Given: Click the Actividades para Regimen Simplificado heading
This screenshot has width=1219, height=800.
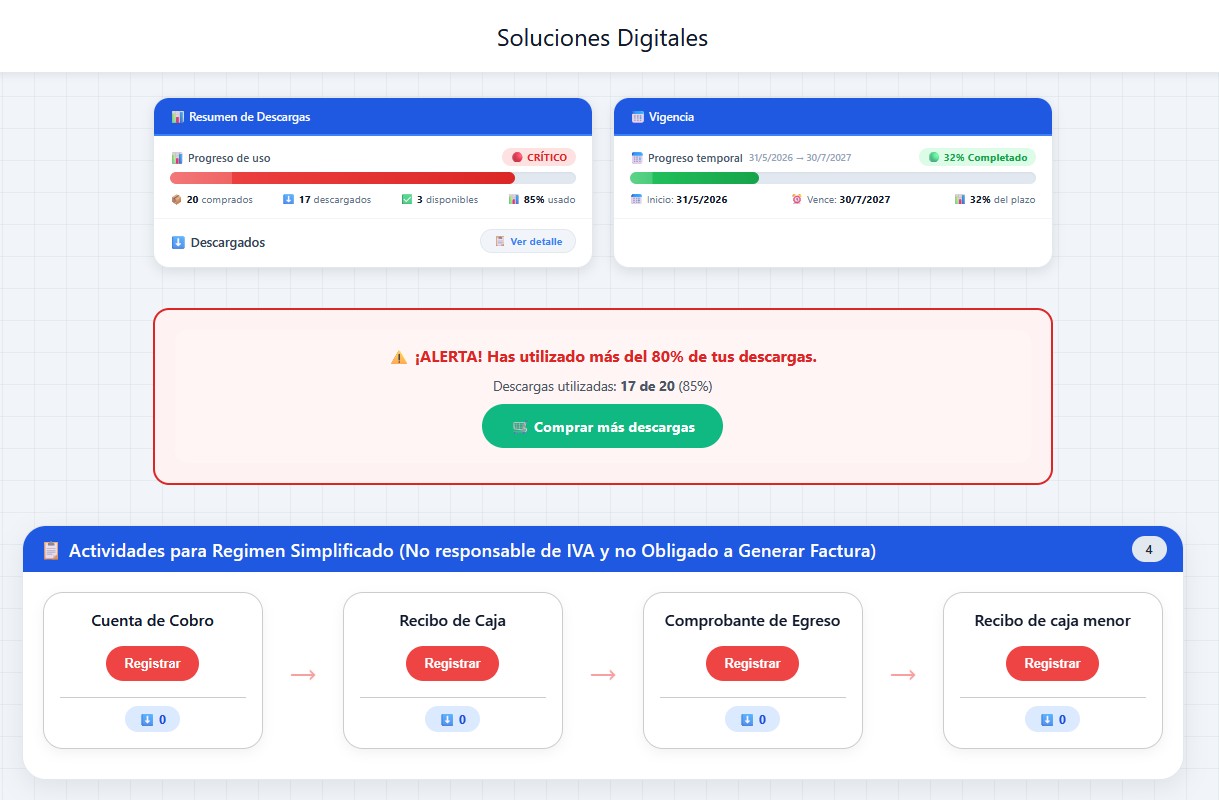Looking at the screenshot, I should pos(472,551).
